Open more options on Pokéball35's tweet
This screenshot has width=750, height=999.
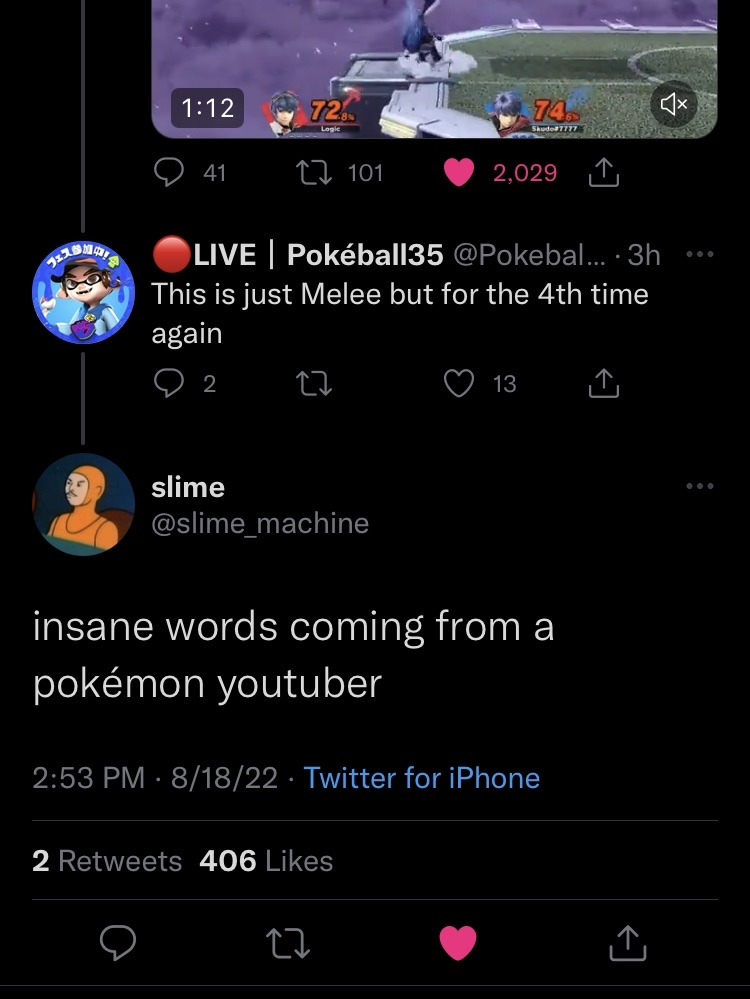(x=700, y=254)
